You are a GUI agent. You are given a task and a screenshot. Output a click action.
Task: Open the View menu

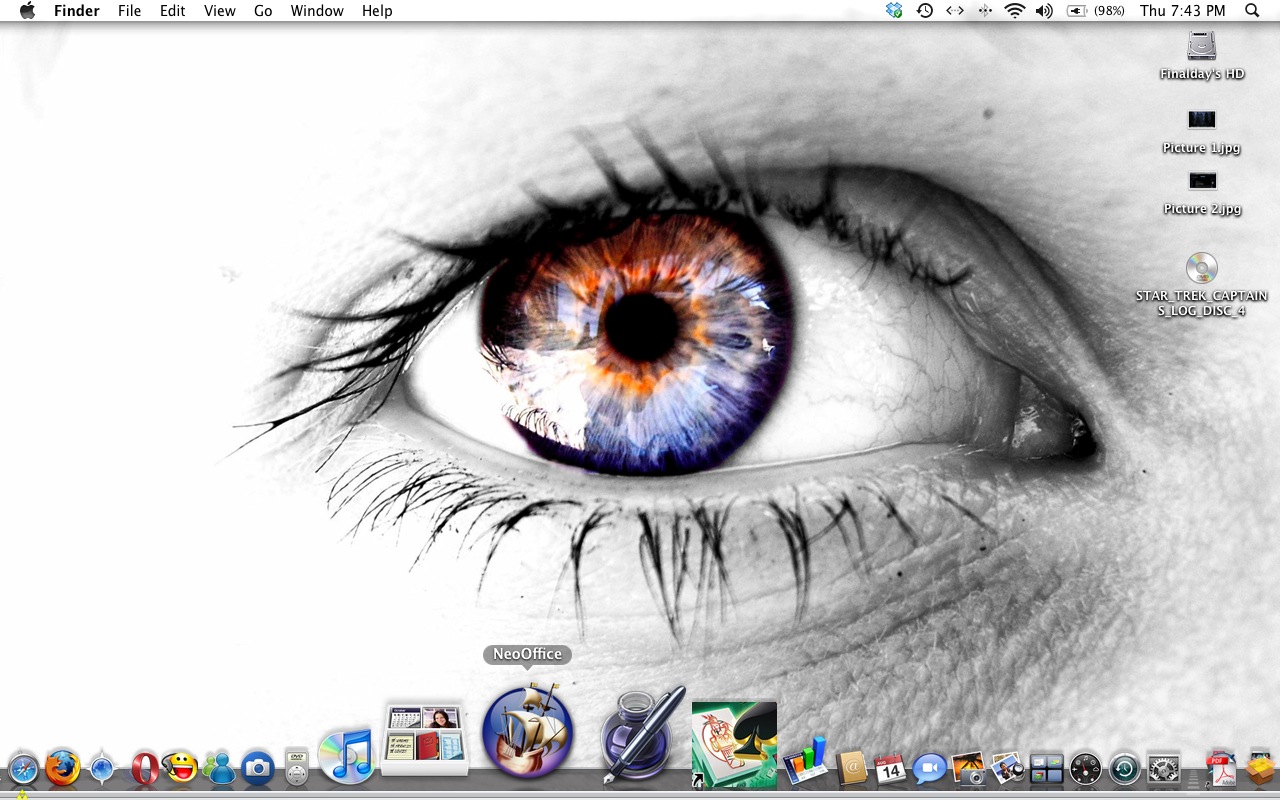click(220, 11)
